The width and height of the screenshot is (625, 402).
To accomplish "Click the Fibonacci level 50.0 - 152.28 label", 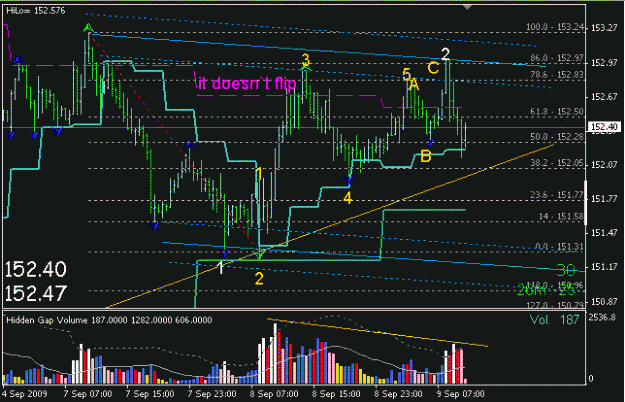I will tap(557, 137).
